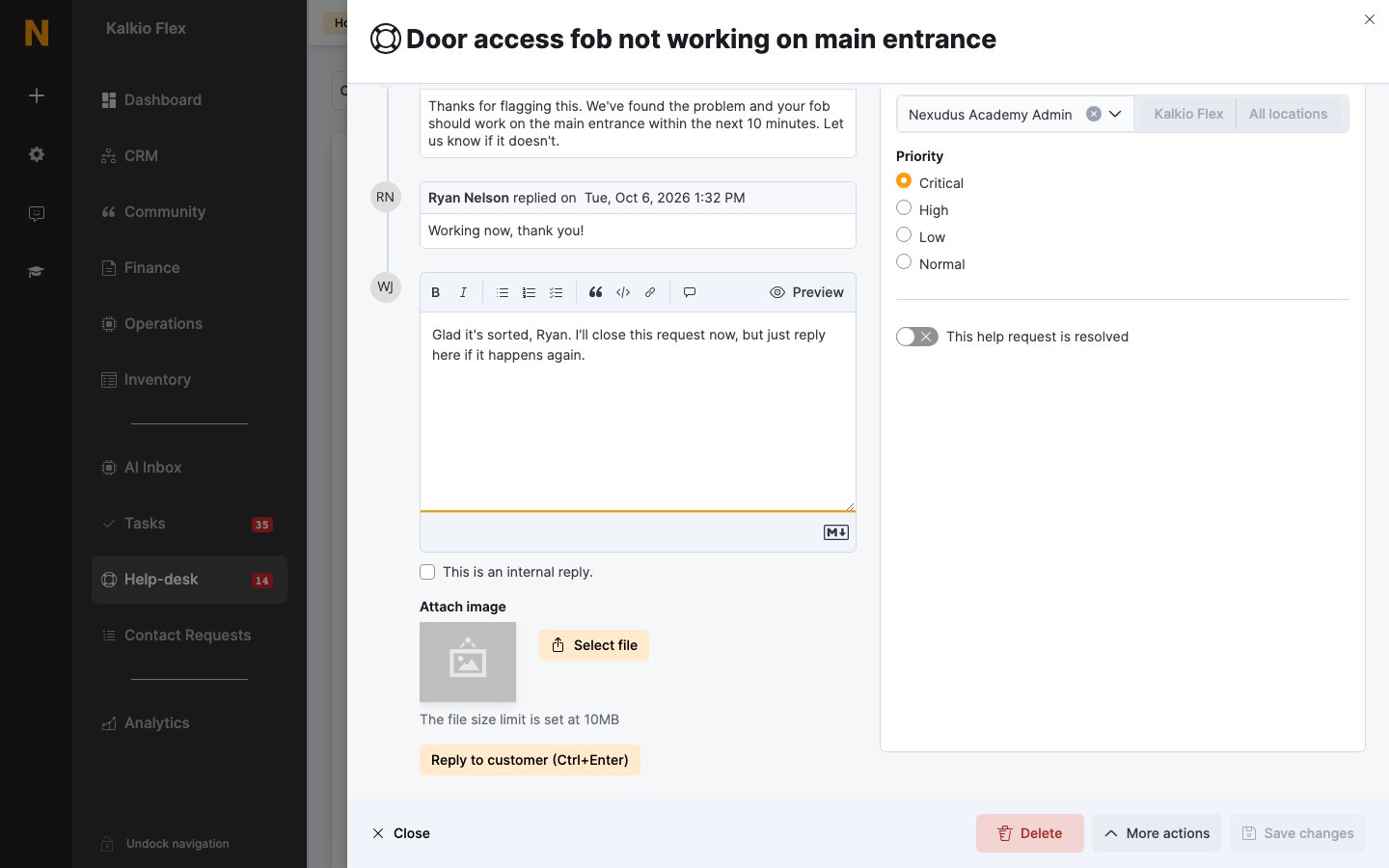
Task: Open Dashboard in sidebar
Action: [x=189, y=99]
